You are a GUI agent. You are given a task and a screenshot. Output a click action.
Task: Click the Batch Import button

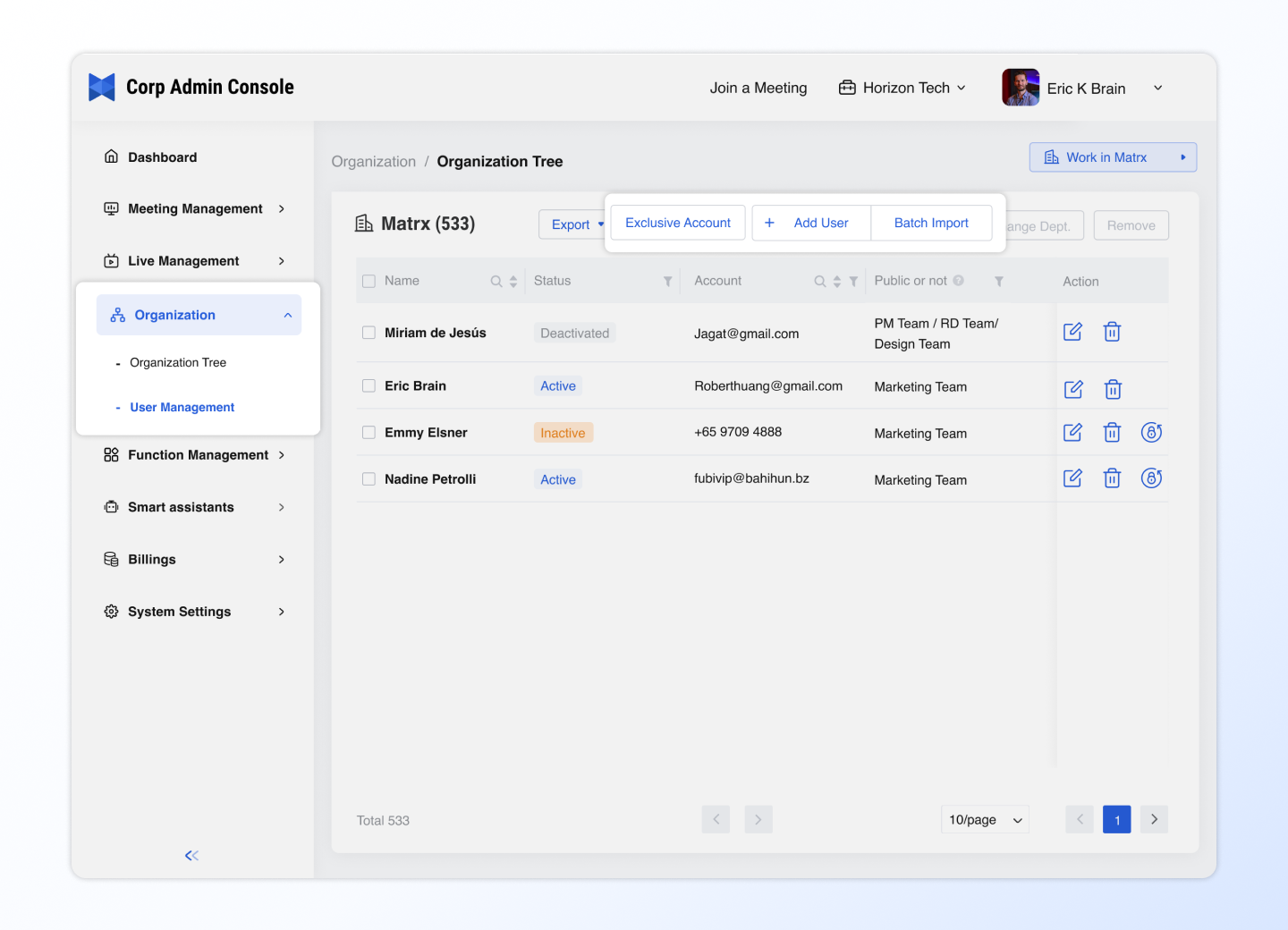(931, 224)
